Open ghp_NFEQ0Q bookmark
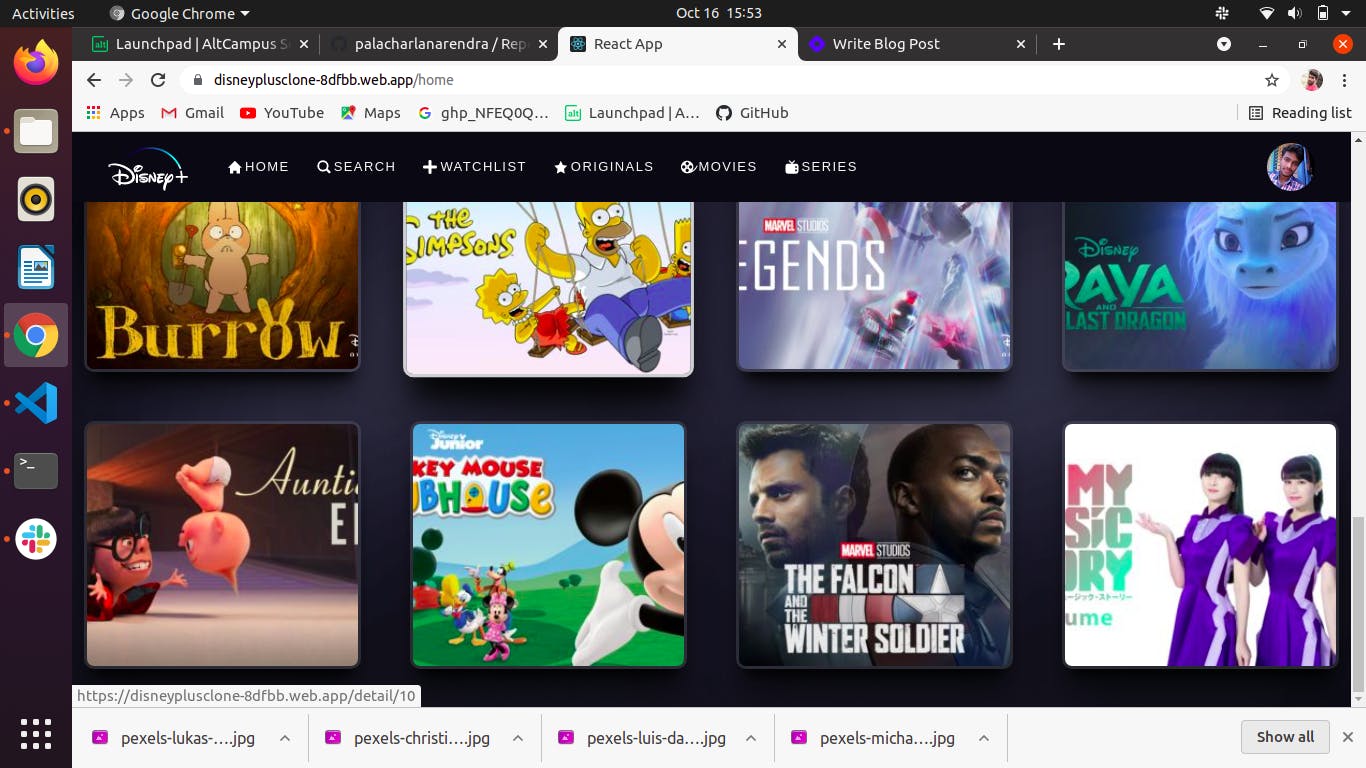1366x768 pixels. pyautogui.click(x=483, y=113)
